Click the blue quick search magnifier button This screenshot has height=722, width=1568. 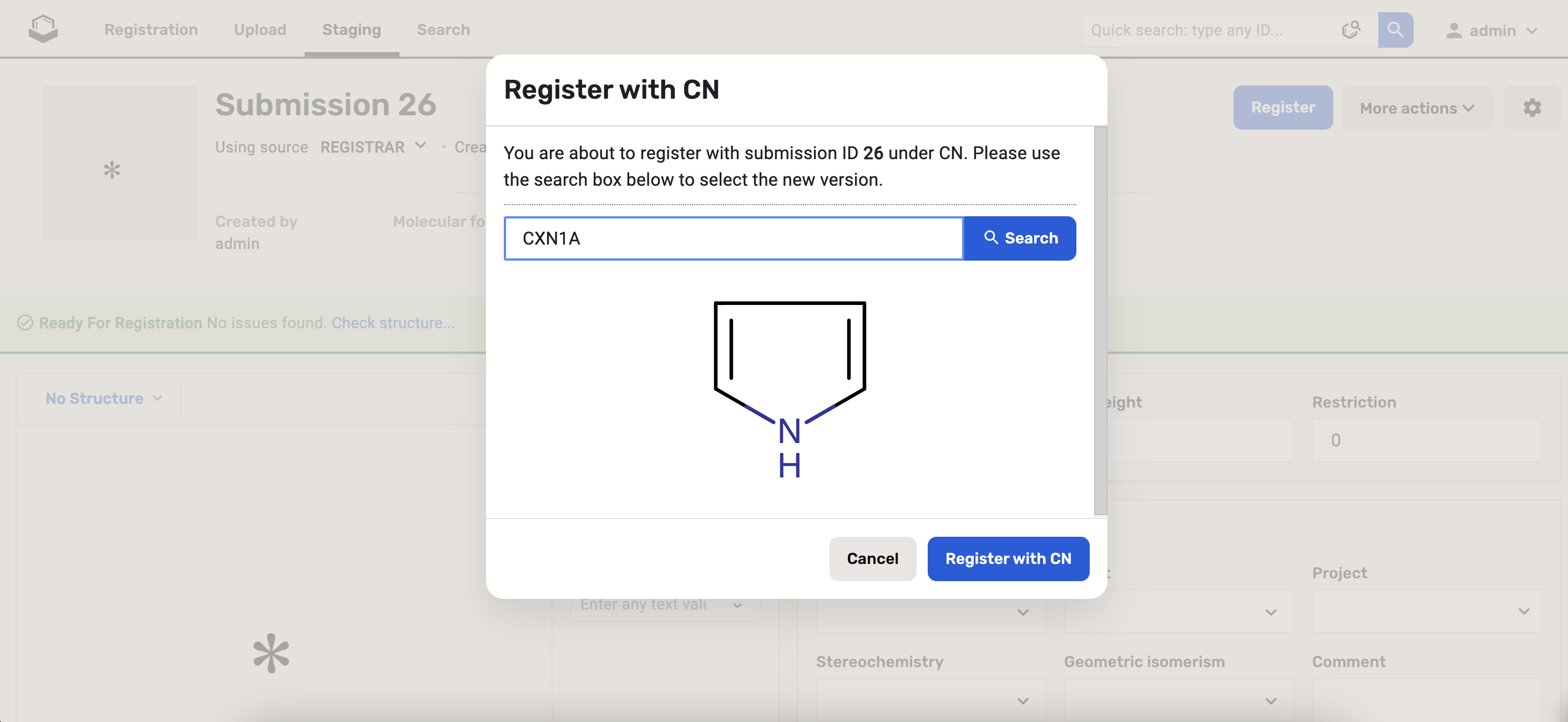(x=1395, y=30)
